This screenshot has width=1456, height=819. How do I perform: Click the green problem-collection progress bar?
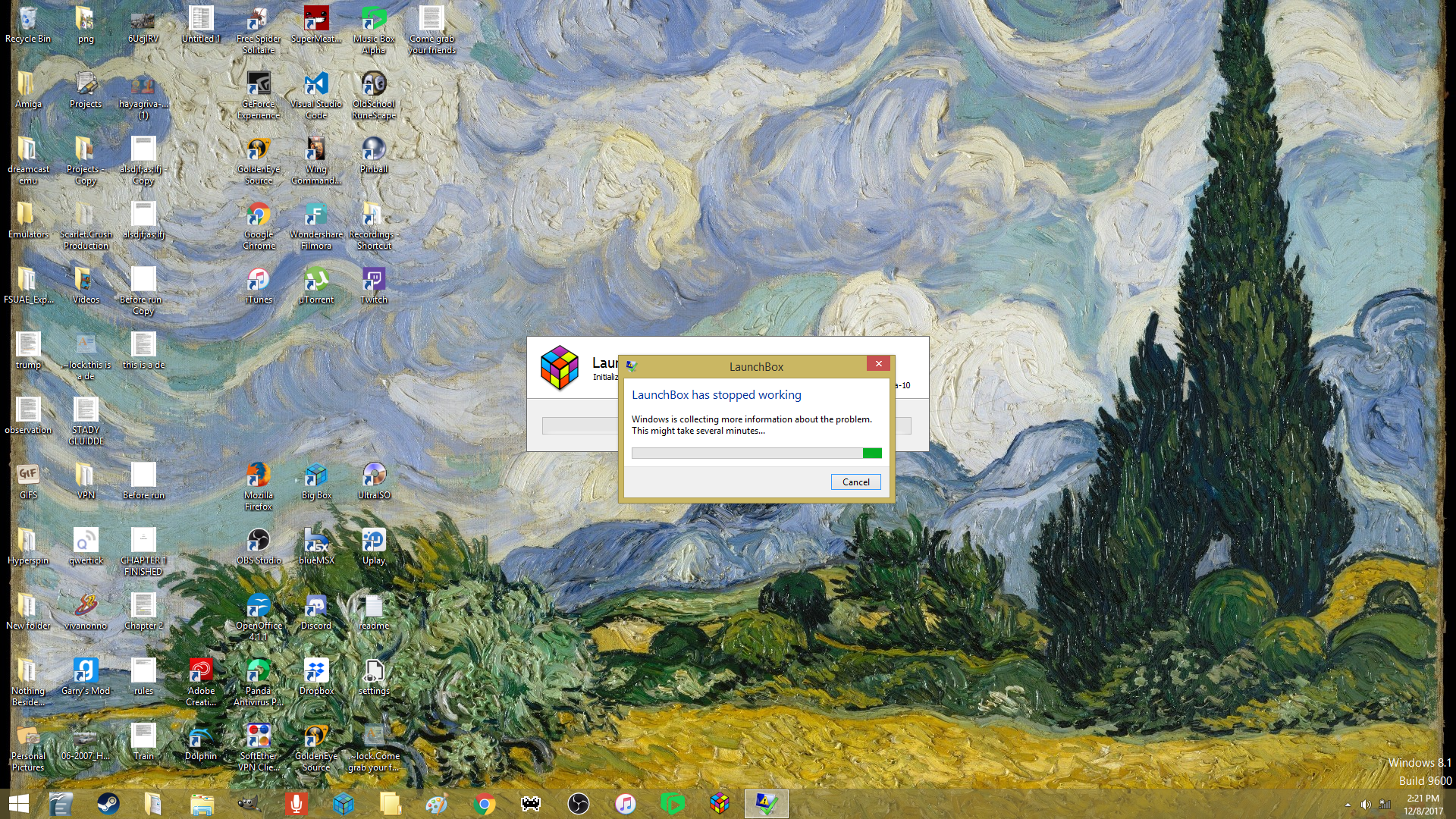tap(756, 453)
